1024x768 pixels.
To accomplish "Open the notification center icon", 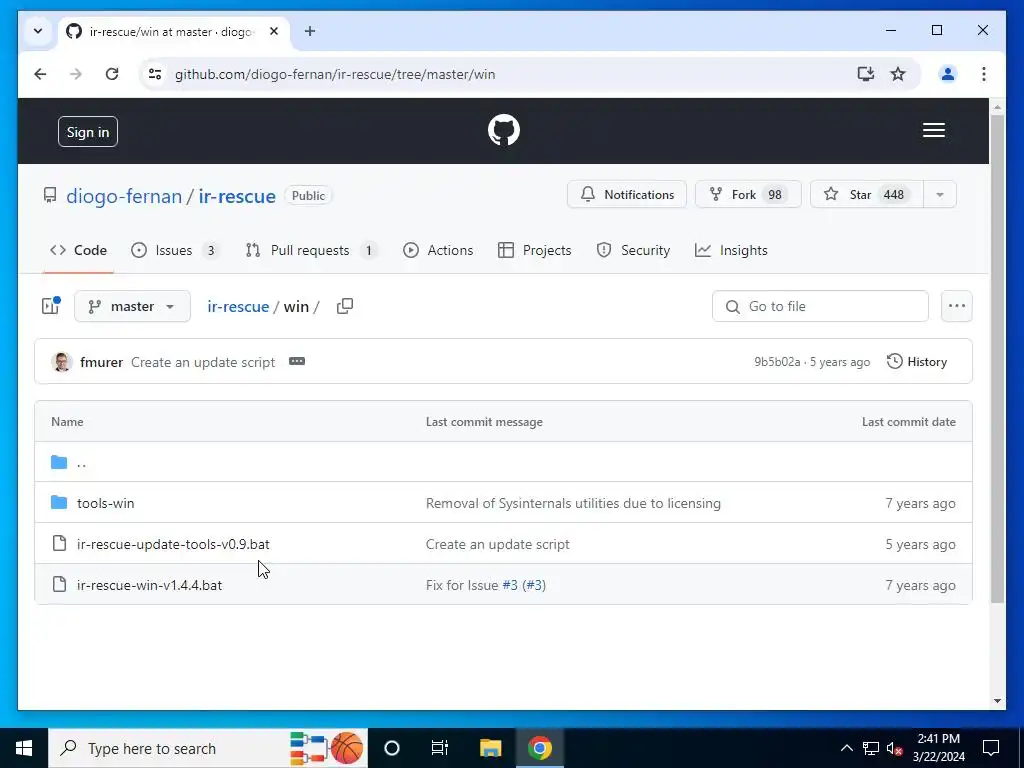I will click(991, 748).
